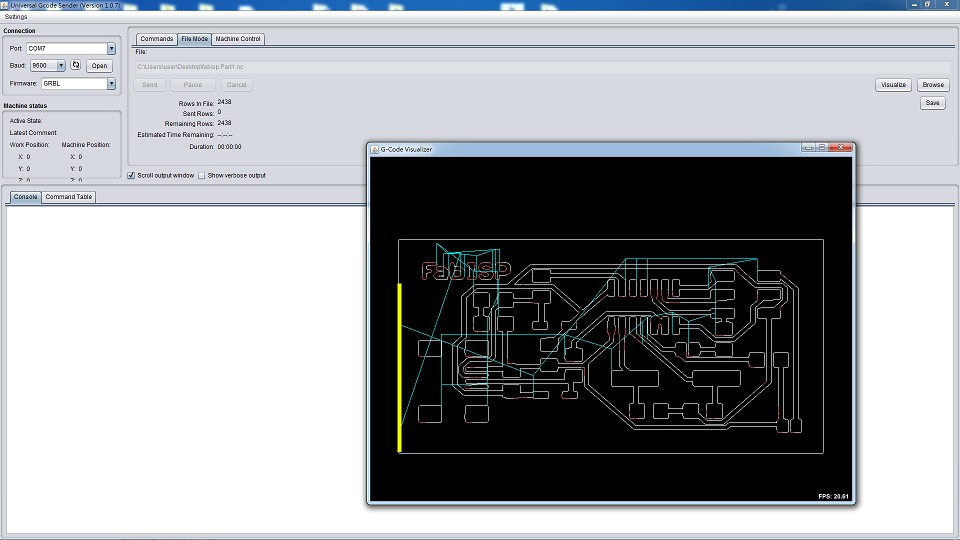Viewport: 960px width, 540px height.
Task: Click the Browse button
Action: [933, 84]
